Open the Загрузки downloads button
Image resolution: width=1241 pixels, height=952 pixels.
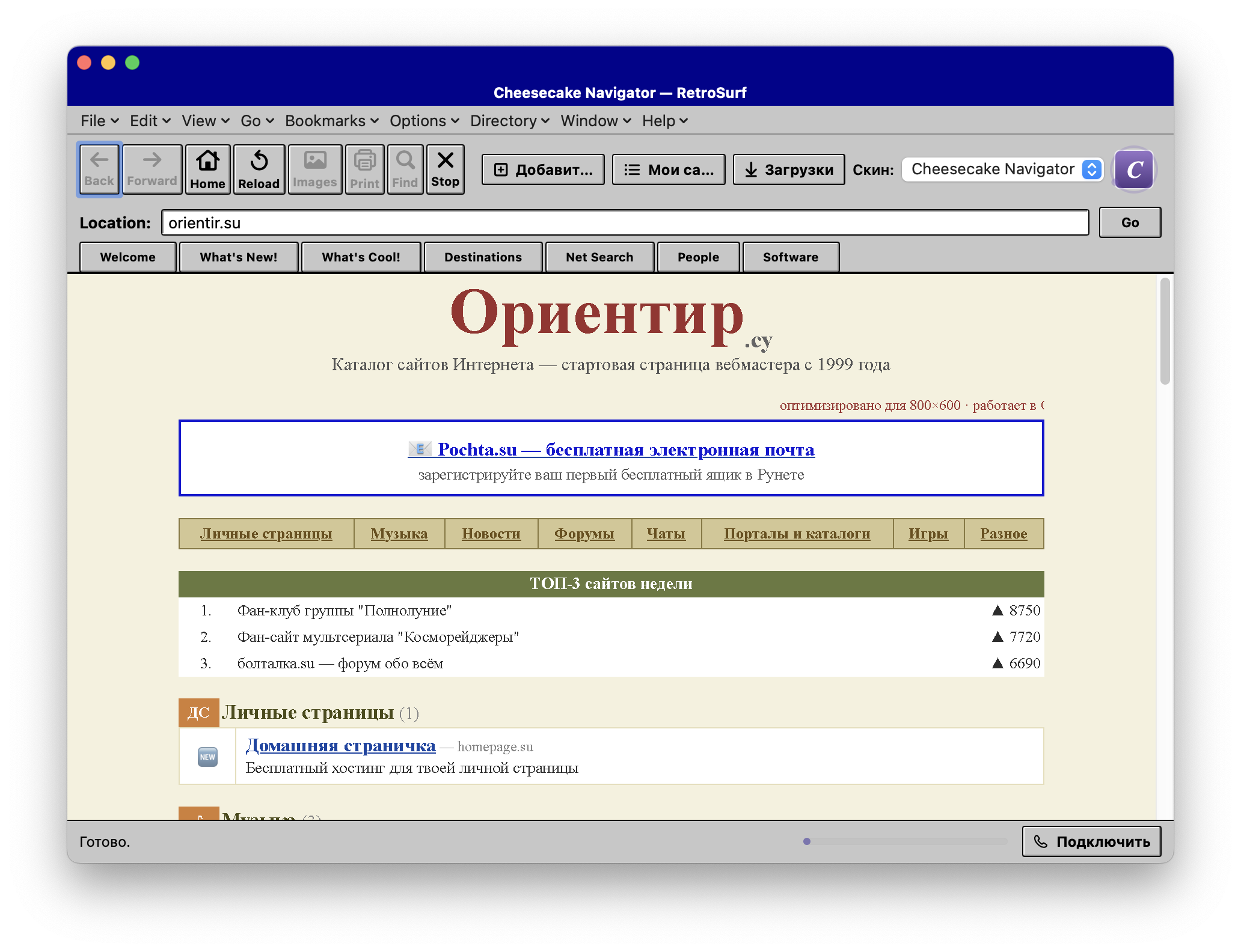tap(789, 170)
